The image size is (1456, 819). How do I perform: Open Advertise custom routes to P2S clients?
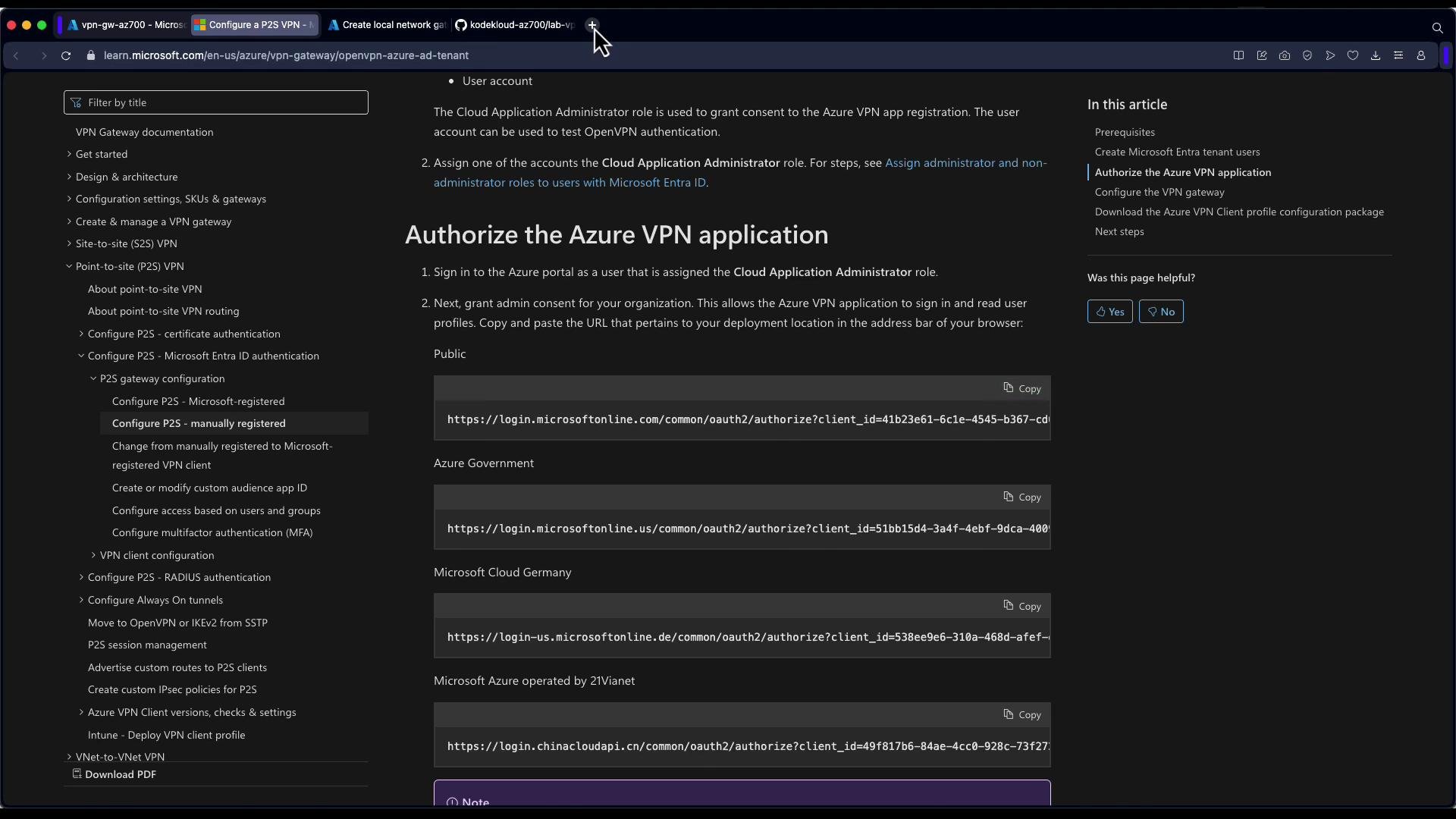177,667
